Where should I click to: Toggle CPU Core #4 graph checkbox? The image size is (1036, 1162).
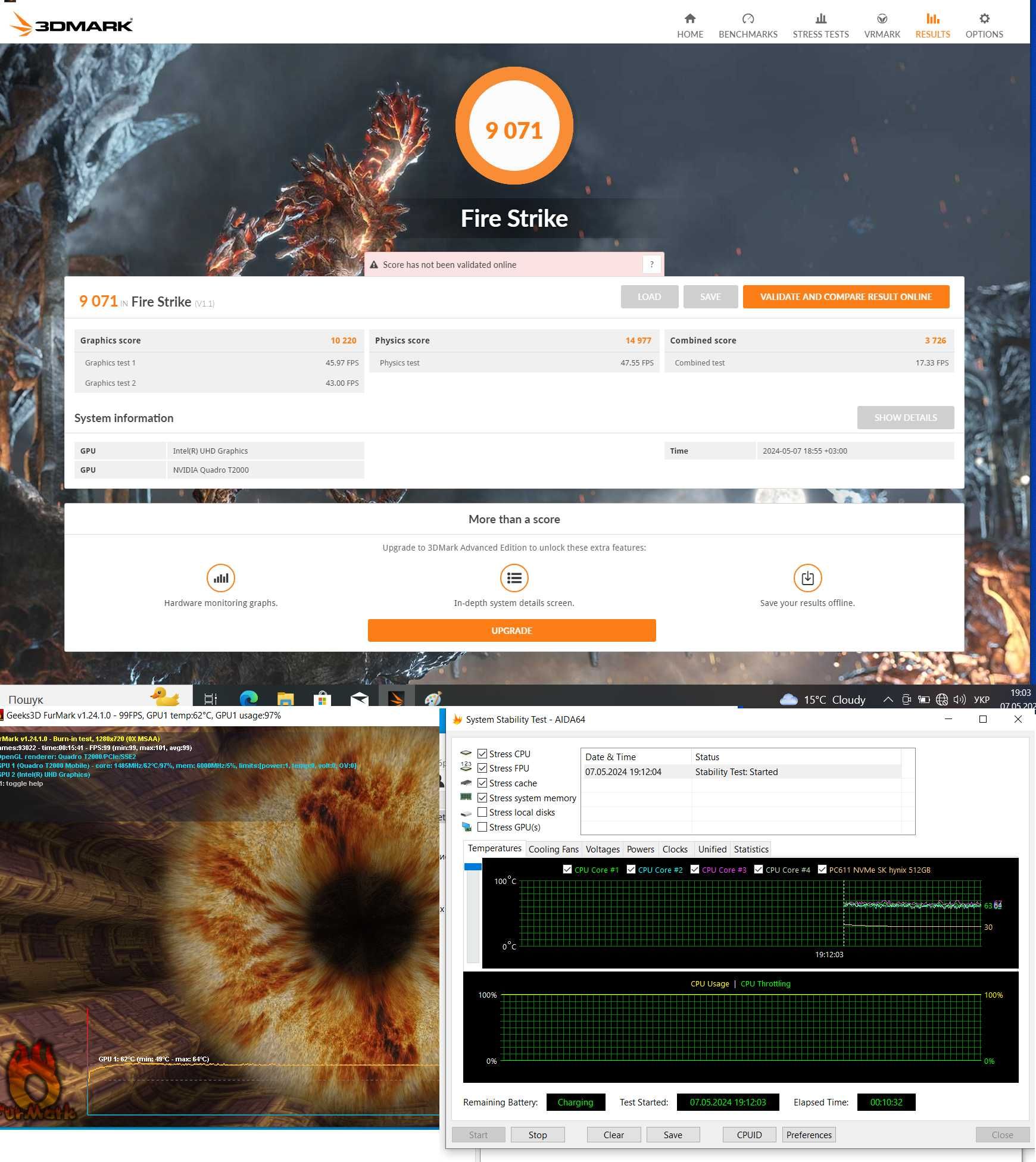[x=759, y=869]
